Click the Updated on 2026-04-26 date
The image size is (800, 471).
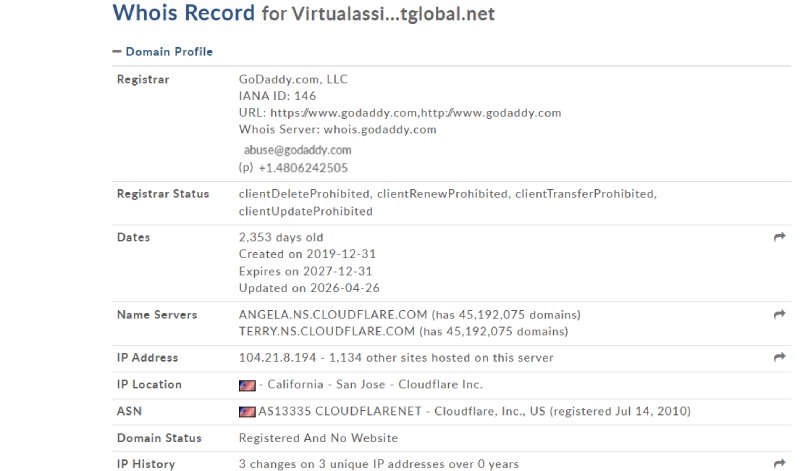(309, 288)
